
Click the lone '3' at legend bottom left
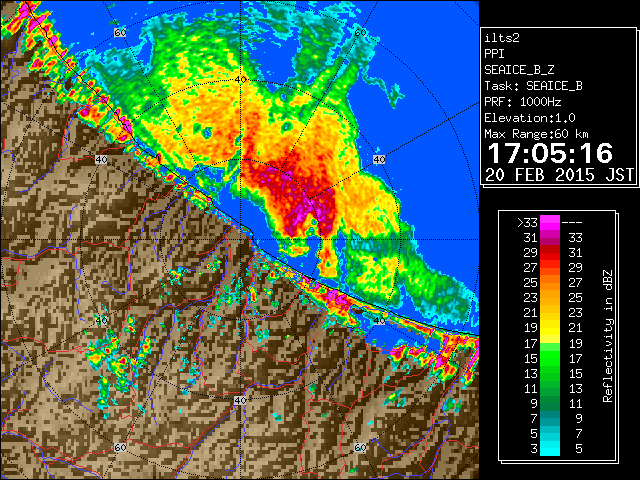(x=534, y=449)
